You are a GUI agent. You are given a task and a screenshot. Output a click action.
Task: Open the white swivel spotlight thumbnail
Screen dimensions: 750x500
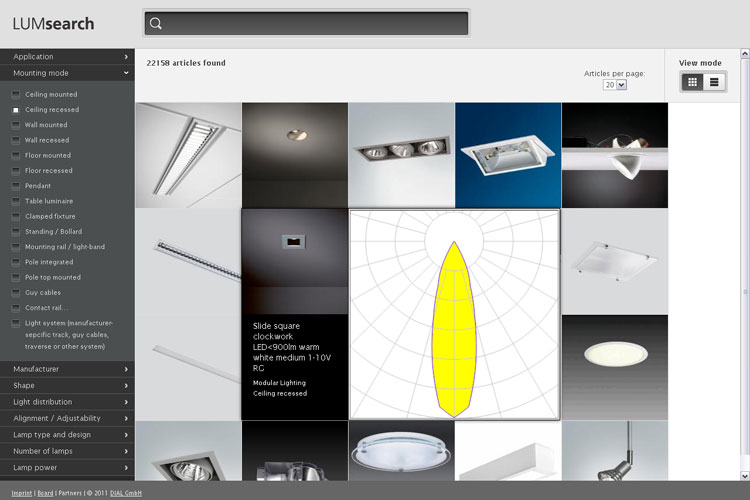click(x=615, y=155)
